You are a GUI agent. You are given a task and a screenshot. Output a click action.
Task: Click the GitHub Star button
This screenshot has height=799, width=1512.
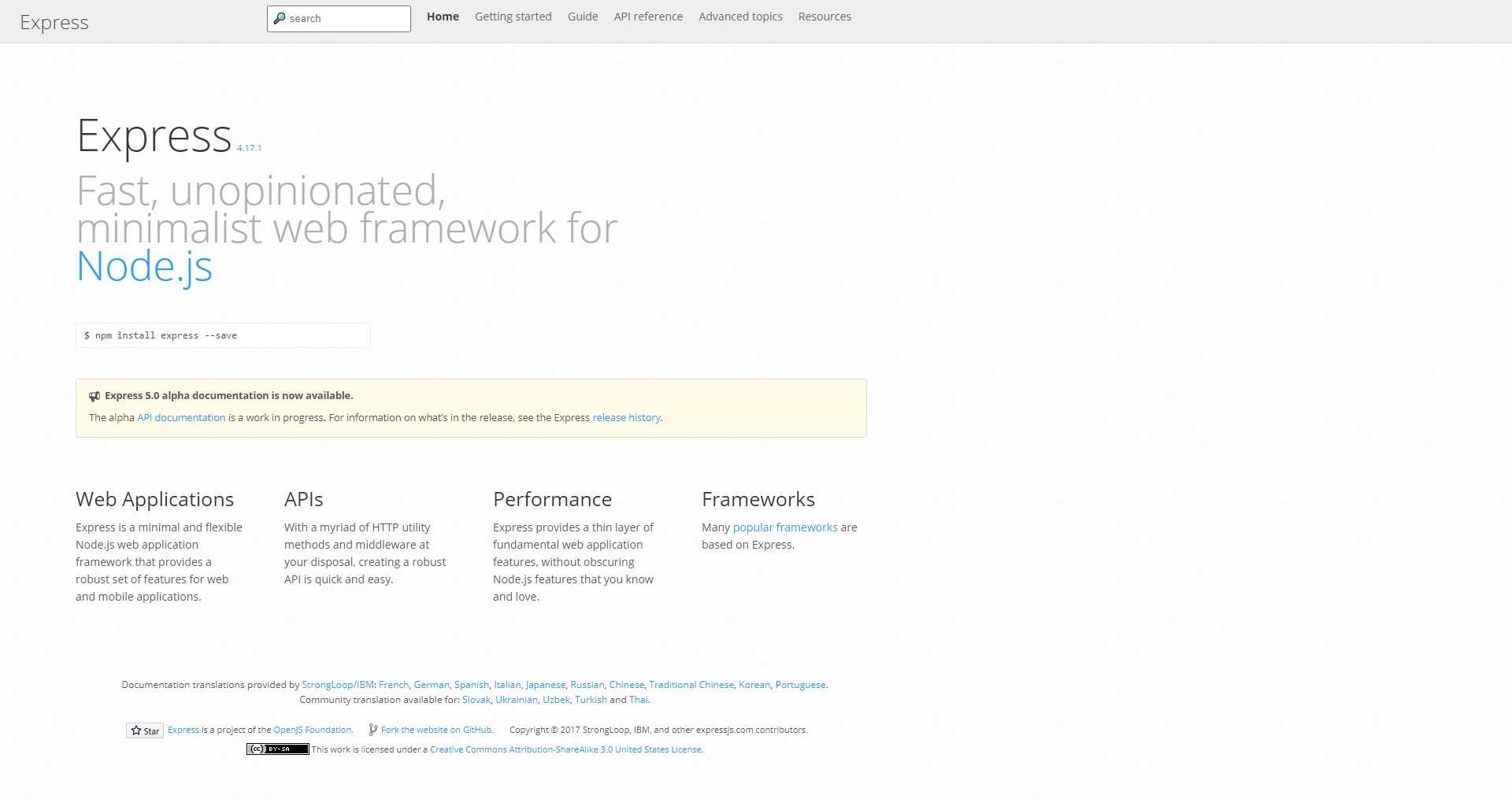click(x=145, y=731)
